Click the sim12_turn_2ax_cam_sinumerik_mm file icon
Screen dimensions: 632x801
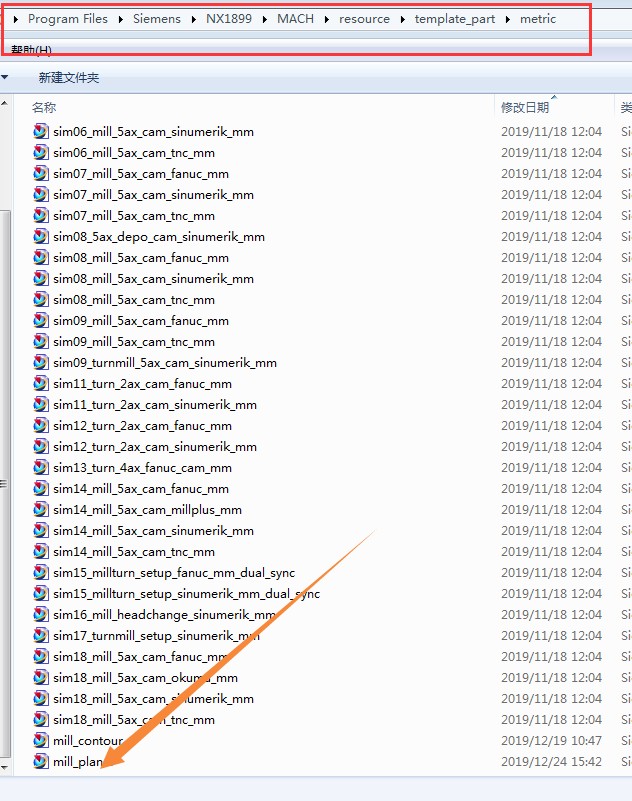(x=41, y=446)
